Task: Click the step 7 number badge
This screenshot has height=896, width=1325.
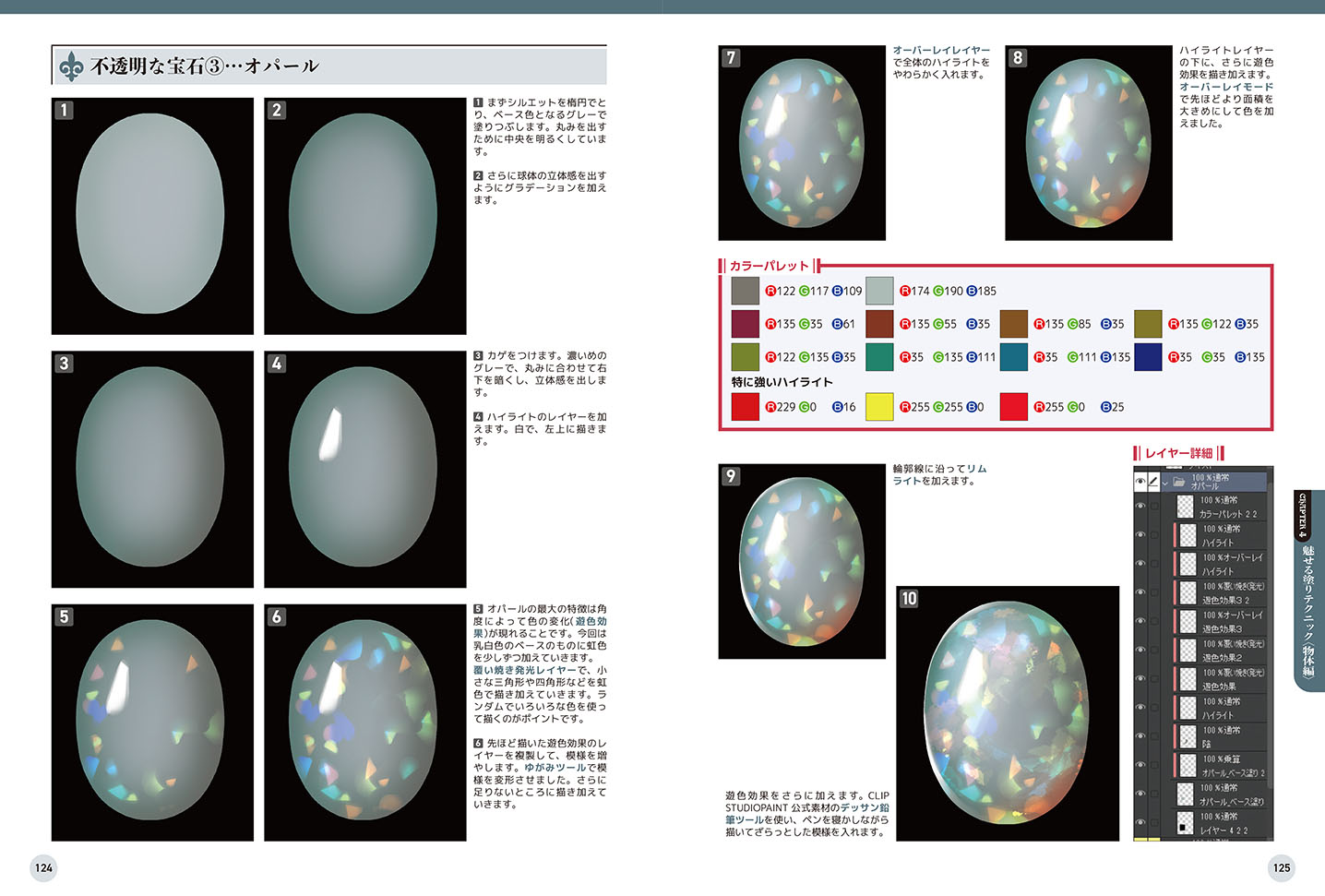Action: [x=731, y=57]
